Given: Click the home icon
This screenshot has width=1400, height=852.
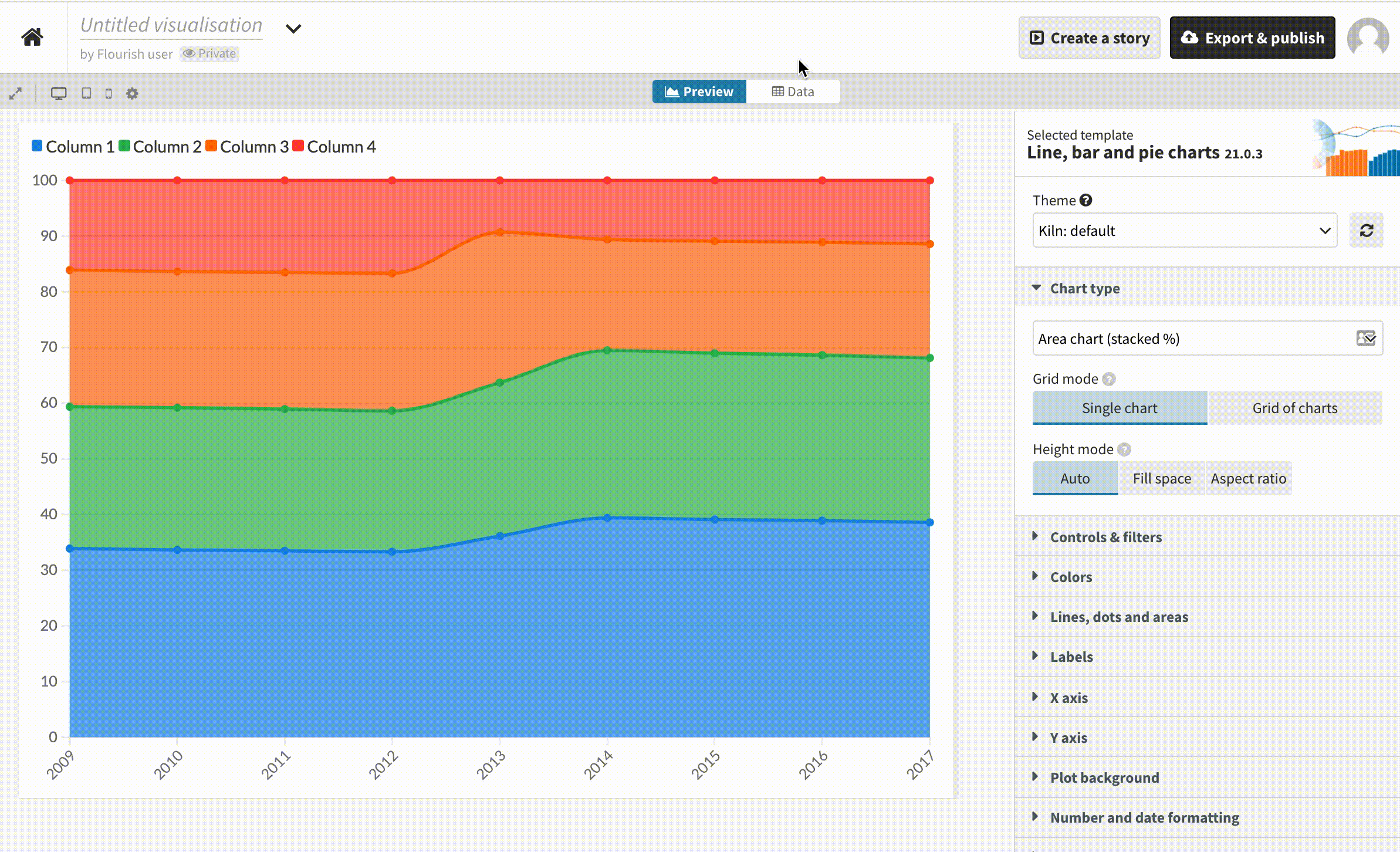Looking at the screenshot, I should (x=32, y=37).
